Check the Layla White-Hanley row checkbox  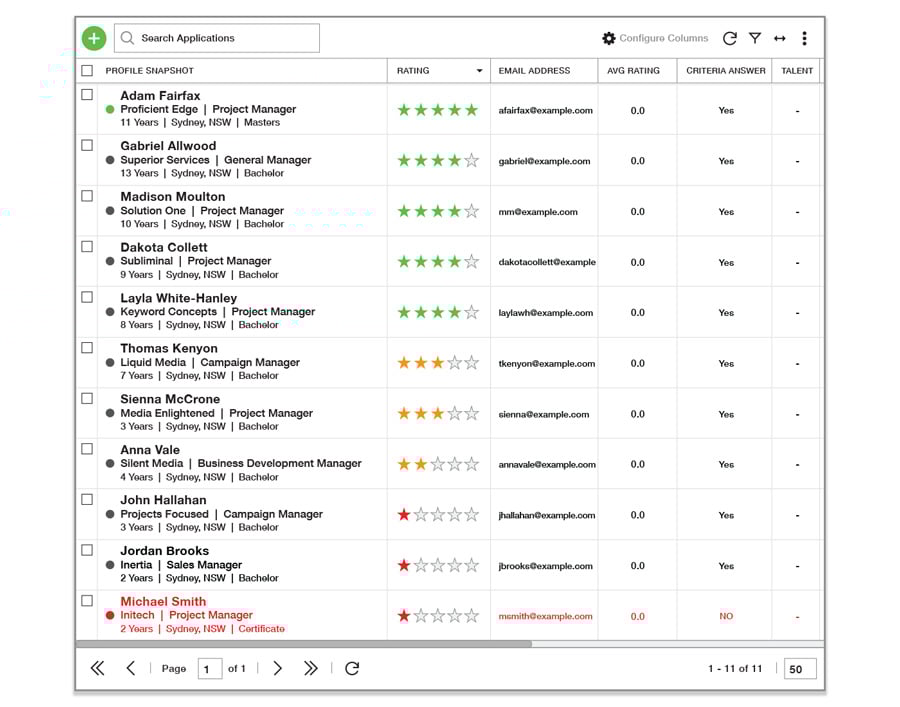87,297
